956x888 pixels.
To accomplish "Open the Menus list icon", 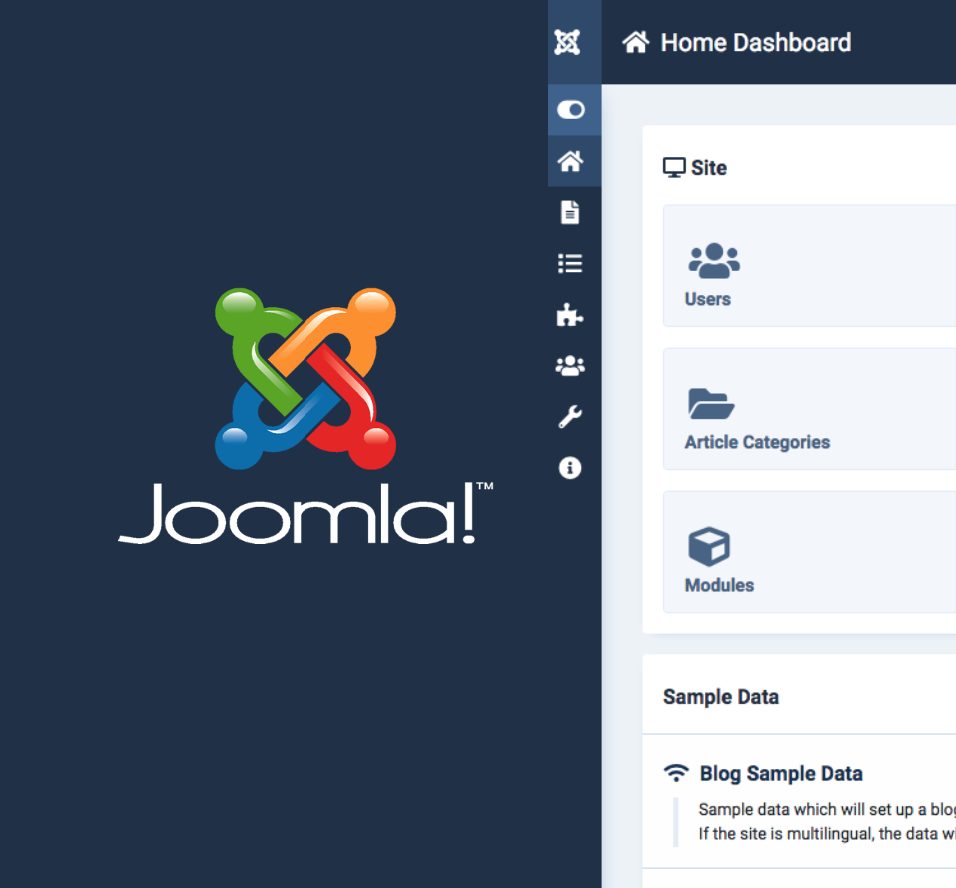I will [570, 263].
